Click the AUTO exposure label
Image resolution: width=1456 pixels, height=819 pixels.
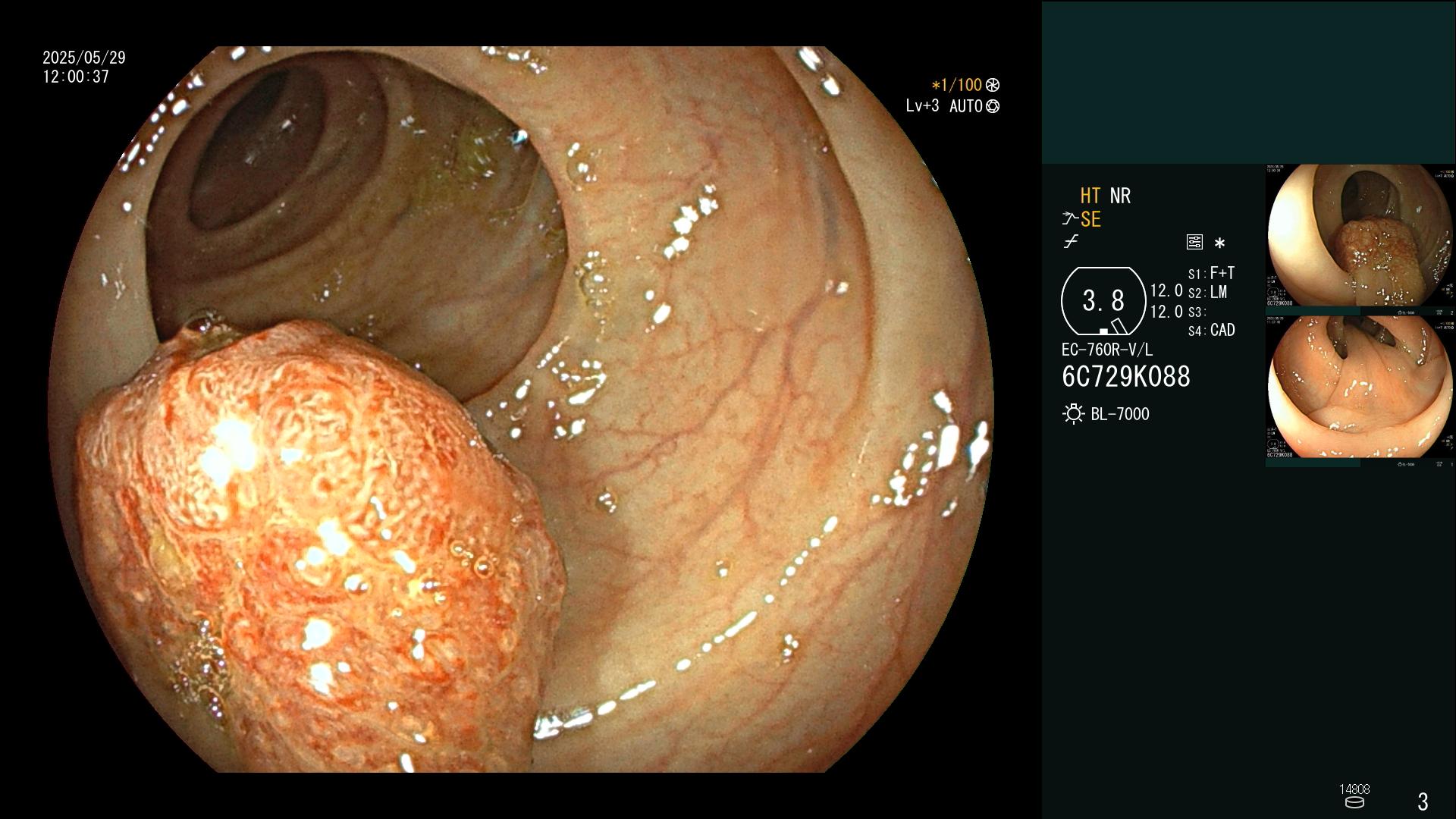pyautogui.click(x=965, y=106)
